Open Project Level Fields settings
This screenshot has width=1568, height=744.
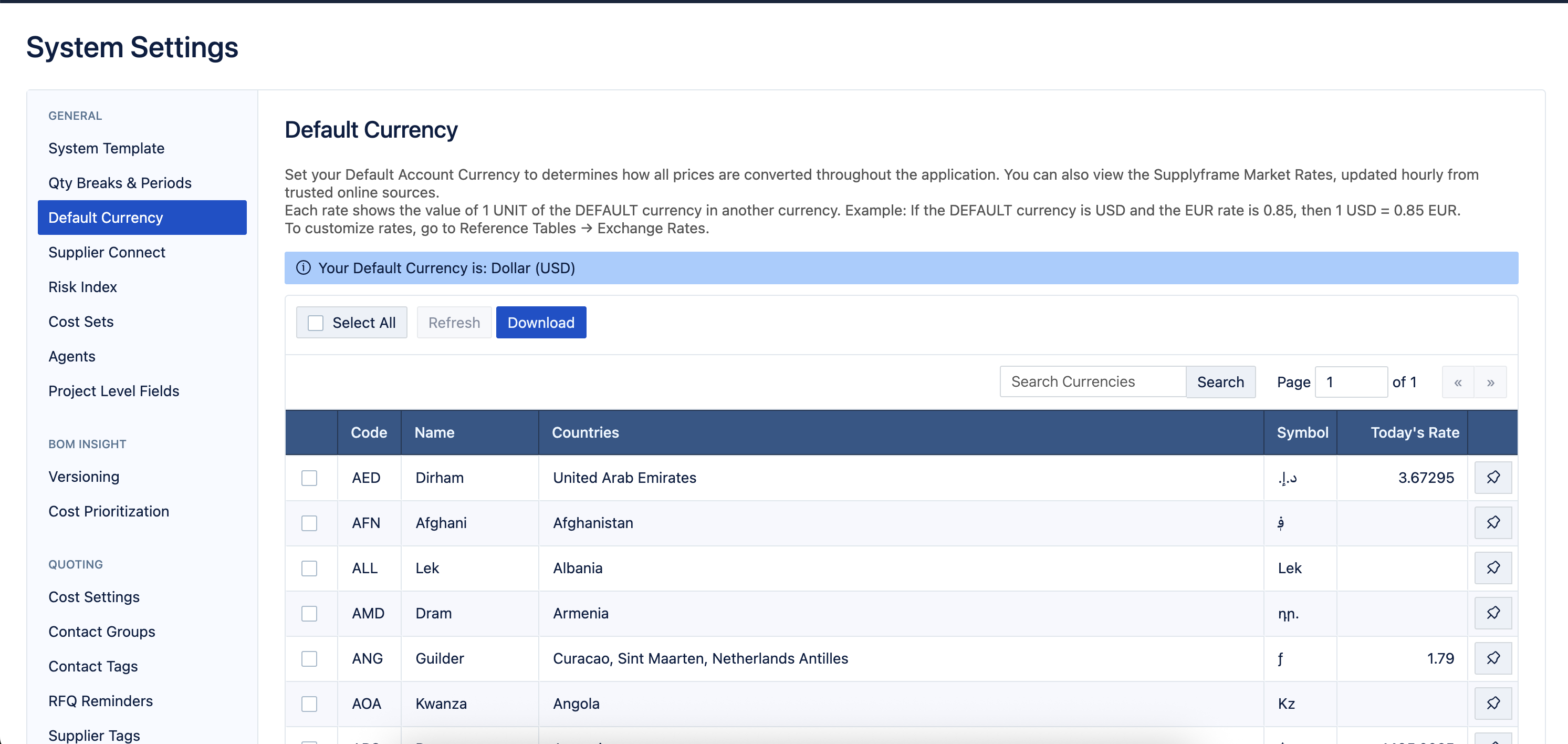[x=142, y=391]
